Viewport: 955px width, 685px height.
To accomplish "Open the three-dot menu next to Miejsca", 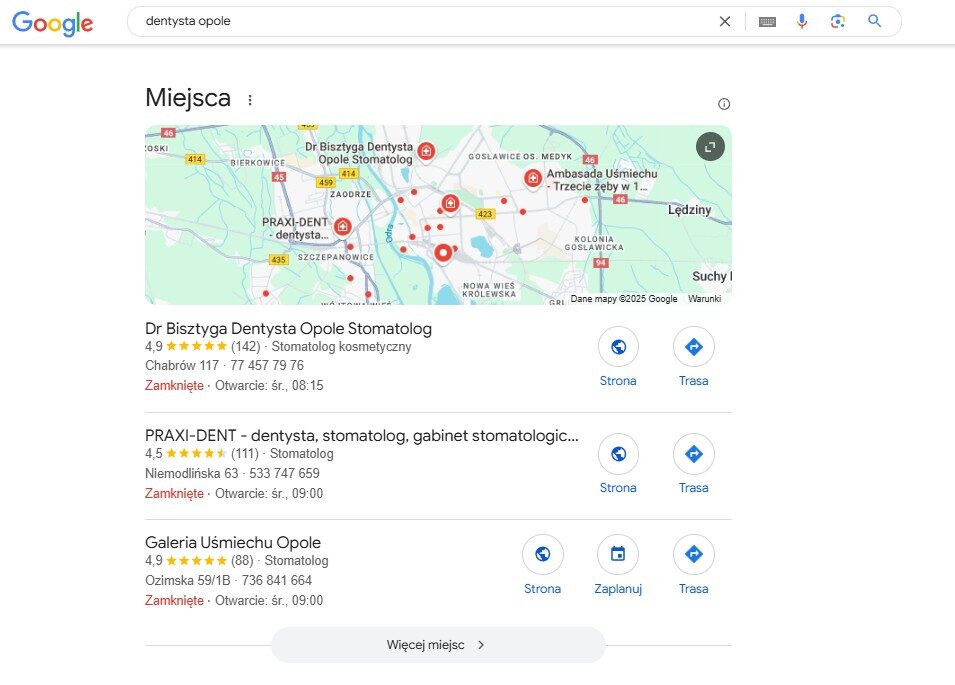I will pos(250,100).
